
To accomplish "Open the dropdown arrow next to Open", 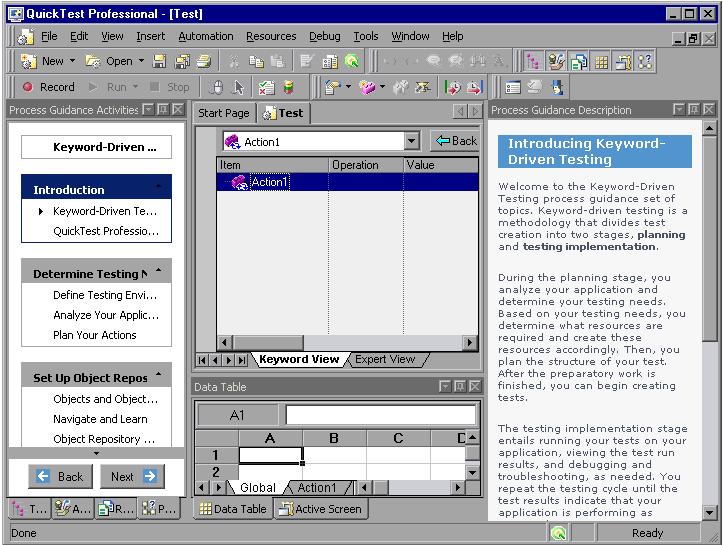I will tap(142, 61).
